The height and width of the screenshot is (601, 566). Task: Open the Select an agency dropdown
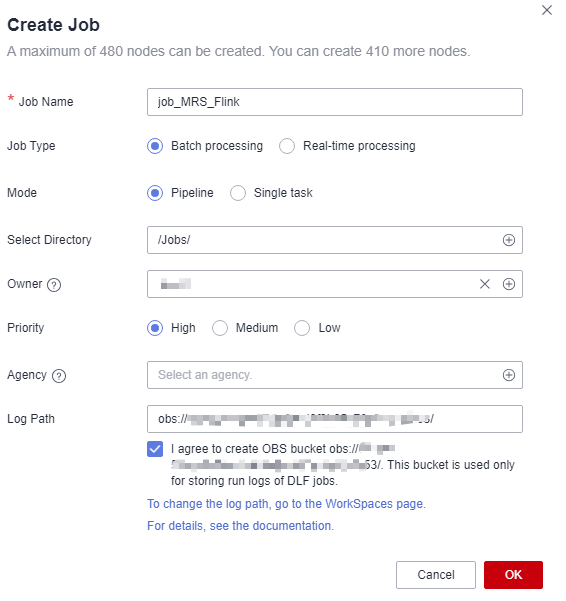[335, 375]
